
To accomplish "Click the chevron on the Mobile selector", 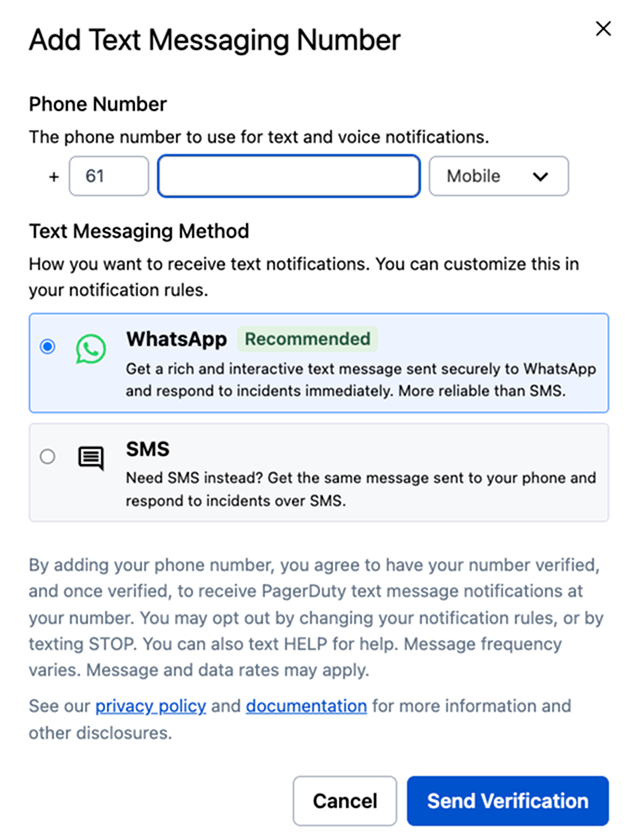I will (541, 176).
